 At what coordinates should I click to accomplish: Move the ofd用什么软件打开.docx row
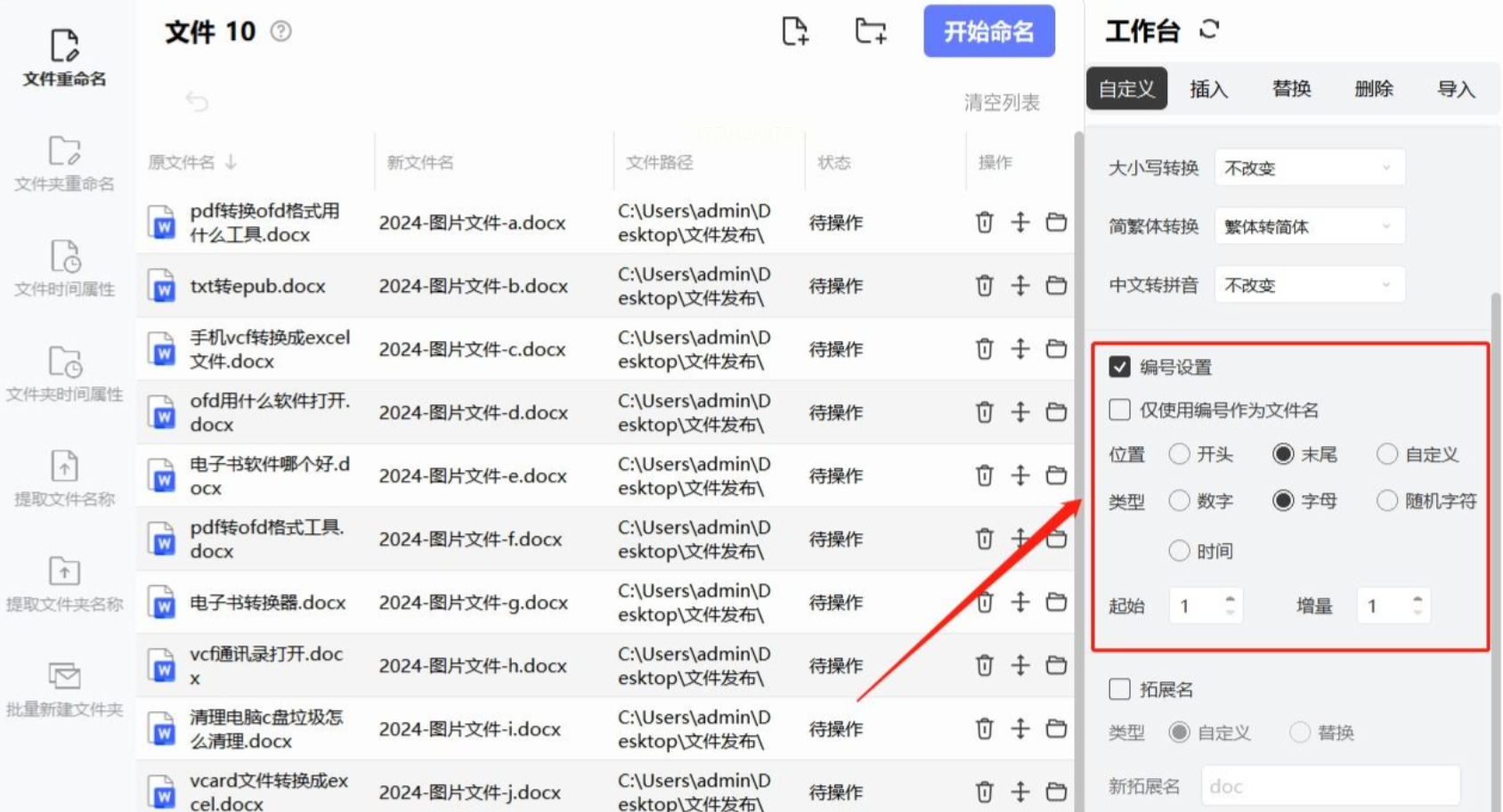(x=1020, y=412)
